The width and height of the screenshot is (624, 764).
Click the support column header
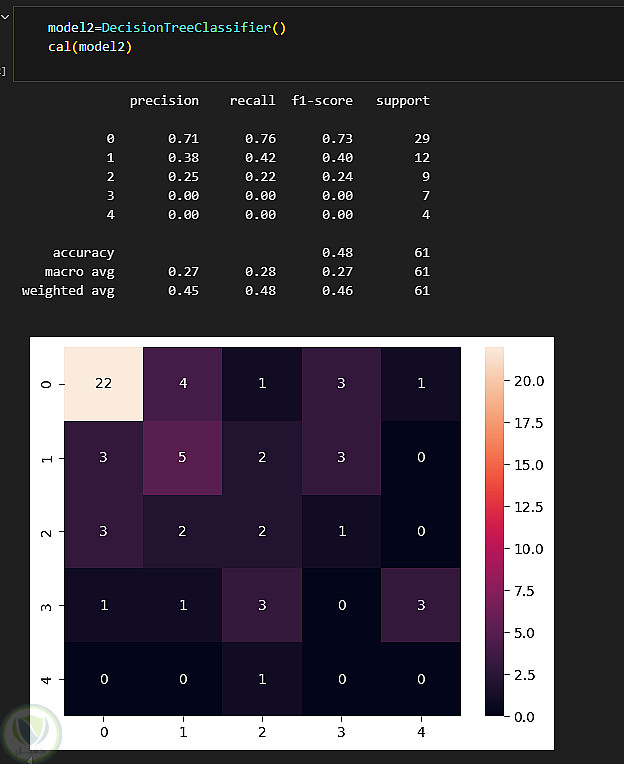402,101
